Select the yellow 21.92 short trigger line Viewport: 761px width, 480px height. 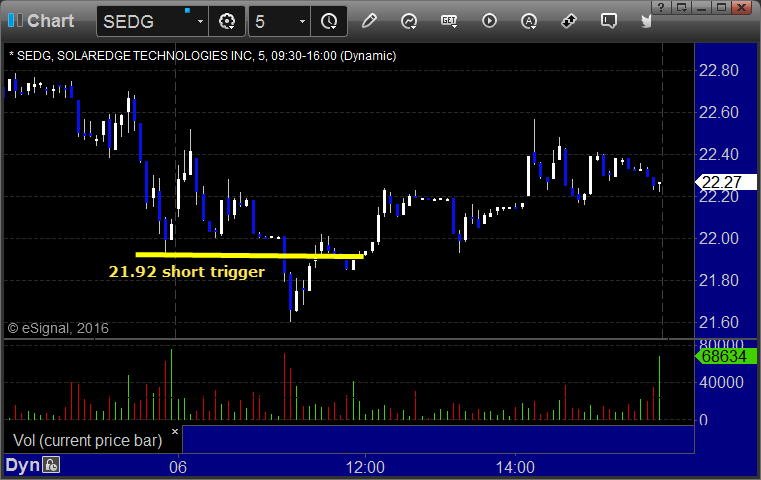[x=249, y=255]
